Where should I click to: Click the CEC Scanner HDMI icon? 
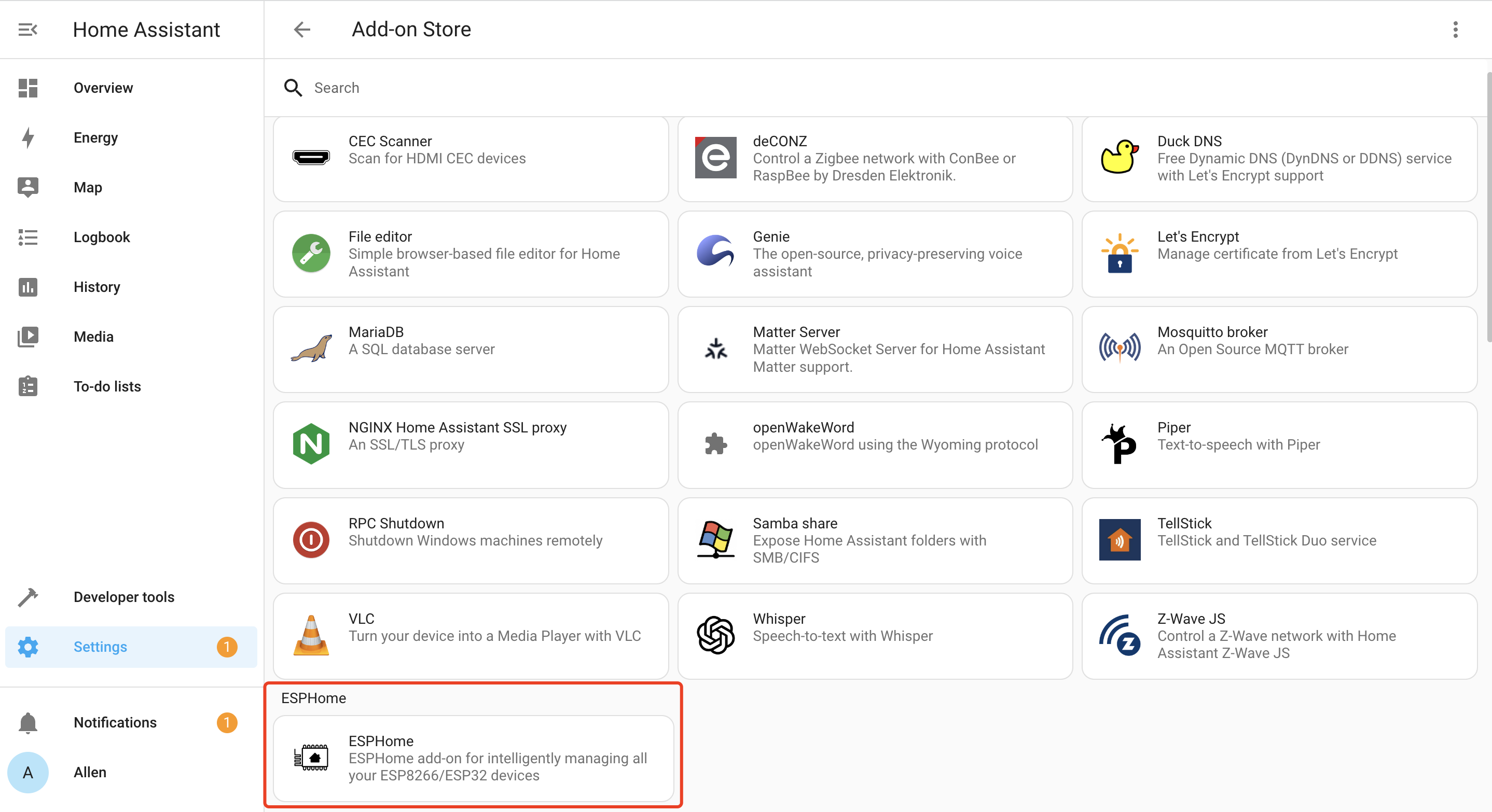pyautogui.click(x=311, y=158)
